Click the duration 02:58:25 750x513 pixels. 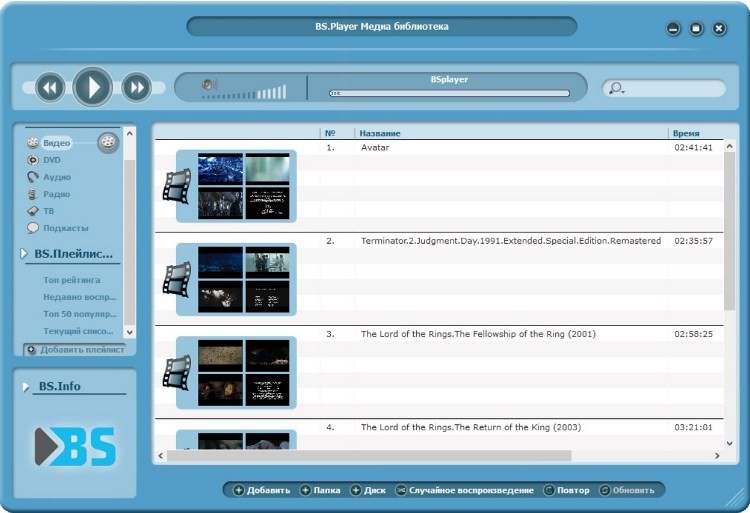pyautogui.click(x=694, y=334)
